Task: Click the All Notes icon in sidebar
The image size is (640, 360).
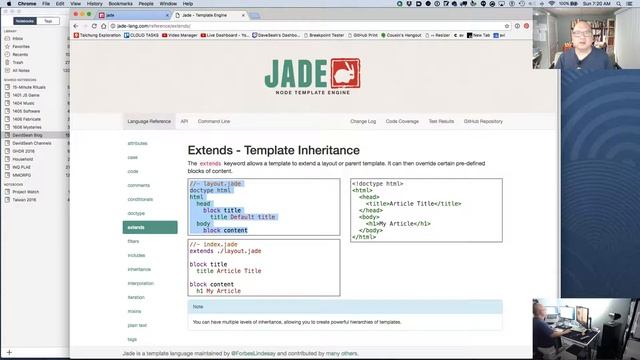Action: coord(7,71)
